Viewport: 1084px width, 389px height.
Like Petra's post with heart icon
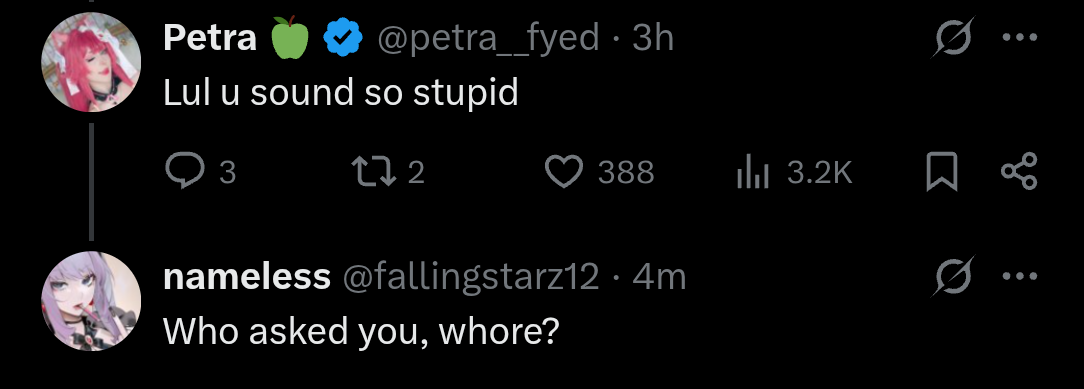(x=565, y=171)
